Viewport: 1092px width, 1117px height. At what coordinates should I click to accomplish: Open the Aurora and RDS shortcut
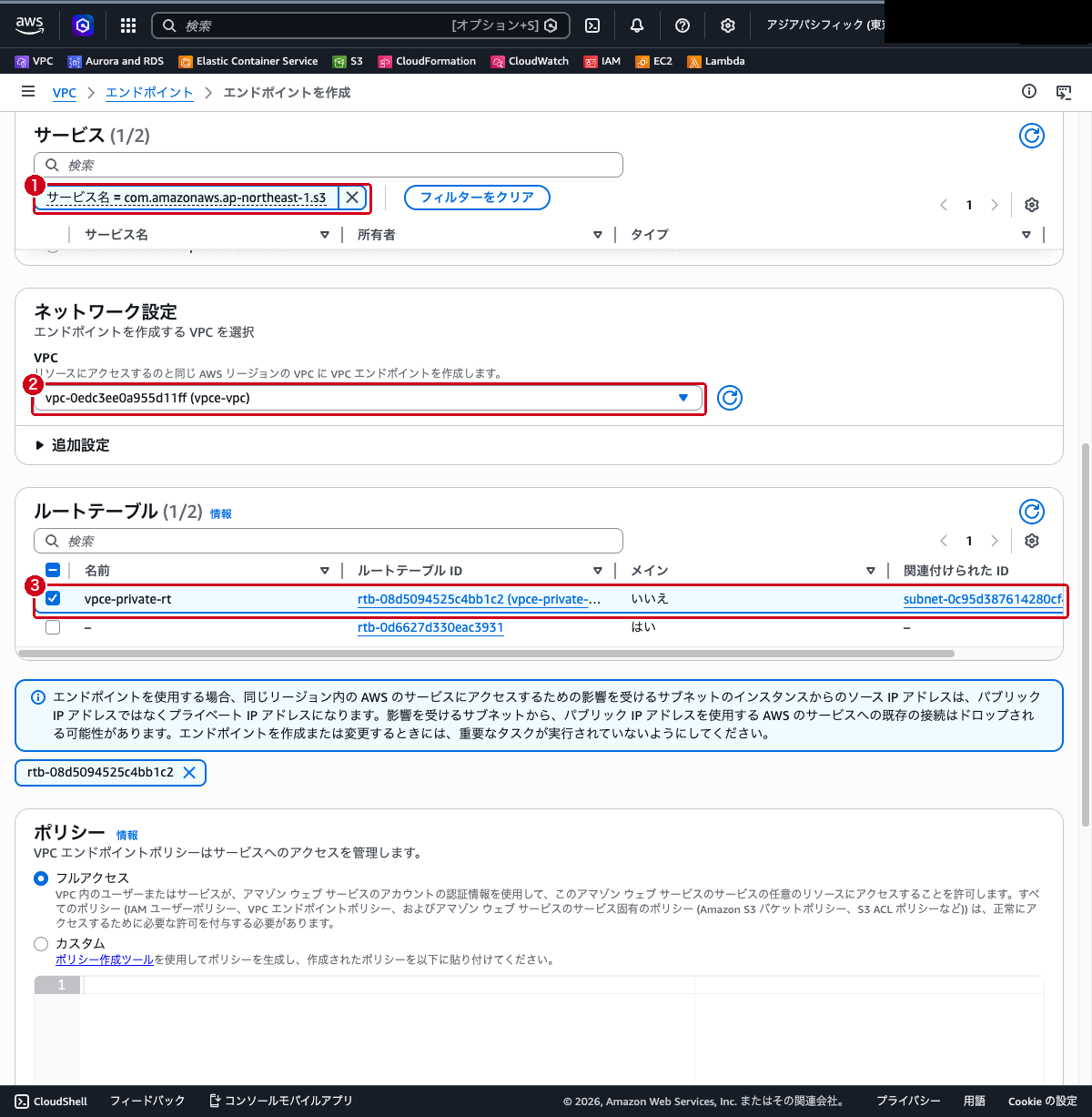click(116, 61)
